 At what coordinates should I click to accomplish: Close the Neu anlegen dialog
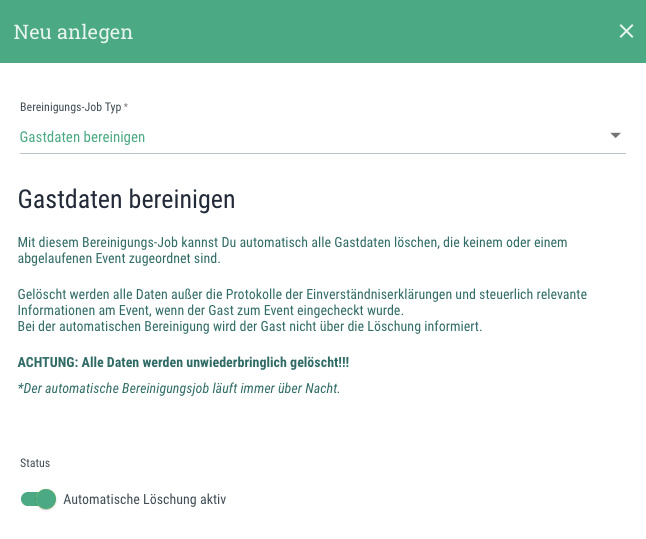[626, 31]
